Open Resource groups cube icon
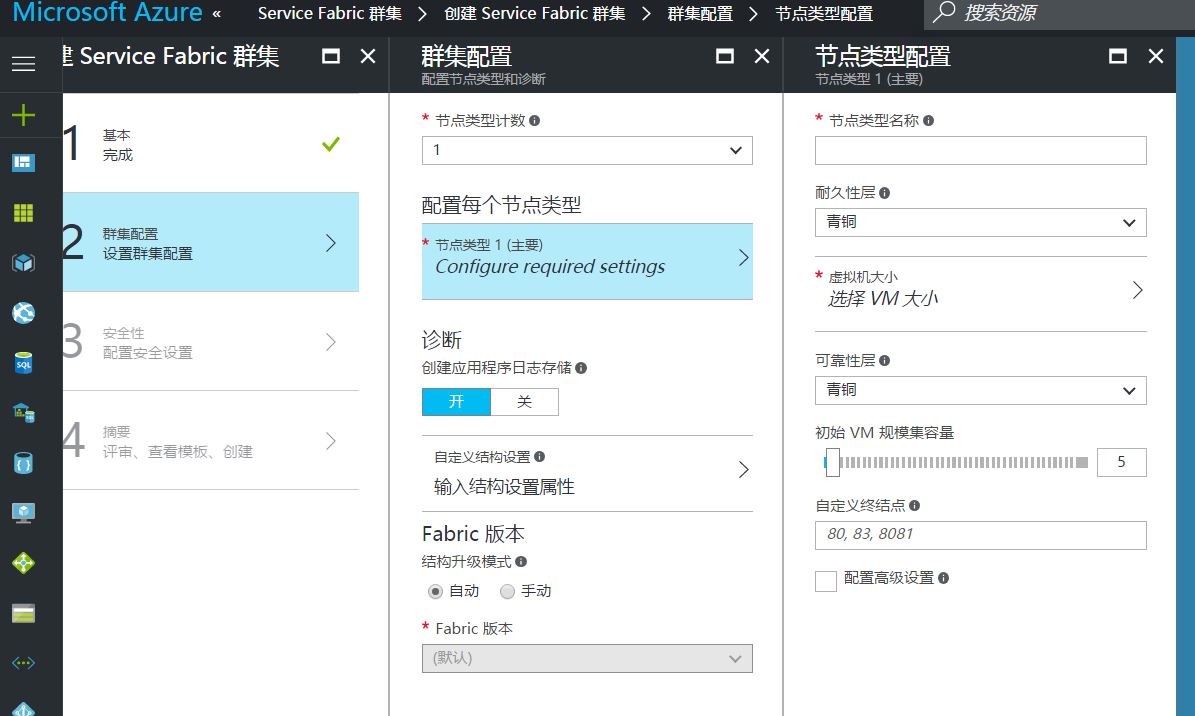This screenshot has height=716, width=1195. tap(24, 263)
